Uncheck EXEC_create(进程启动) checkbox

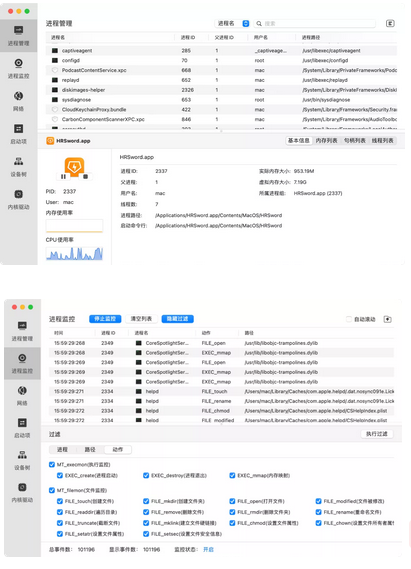(60, 475)
